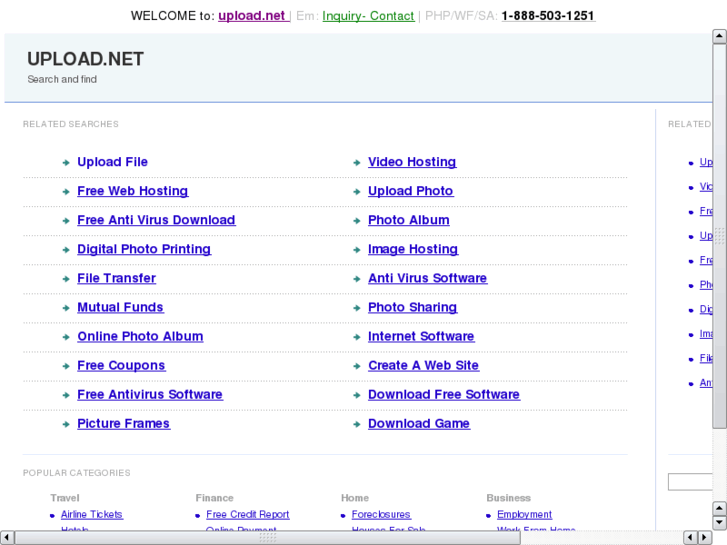Open Online Photo Album link

tap(140, 336)
